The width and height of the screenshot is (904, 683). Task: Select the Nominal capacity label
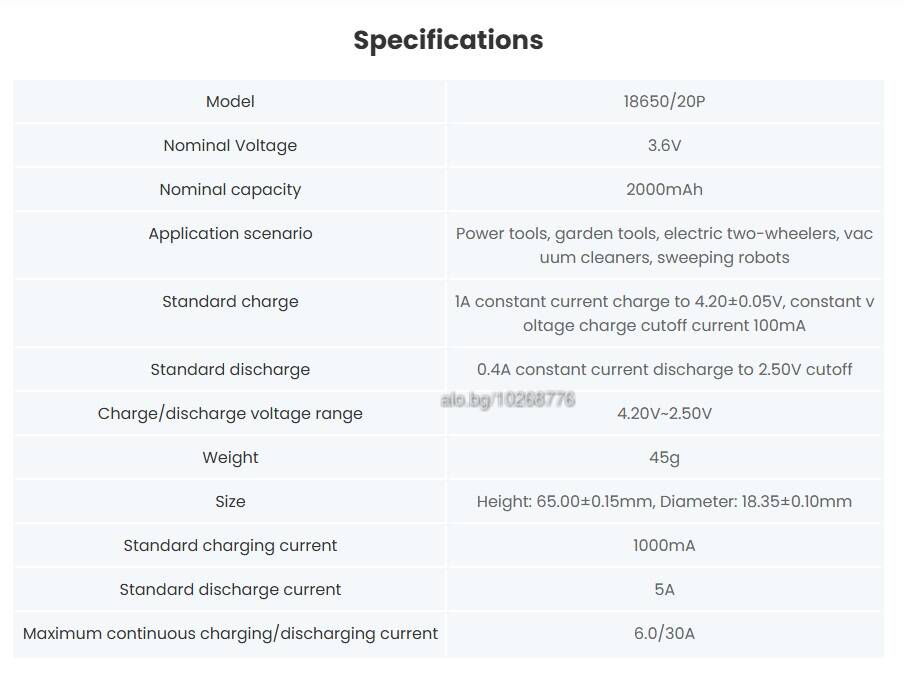tap(230, 190)
